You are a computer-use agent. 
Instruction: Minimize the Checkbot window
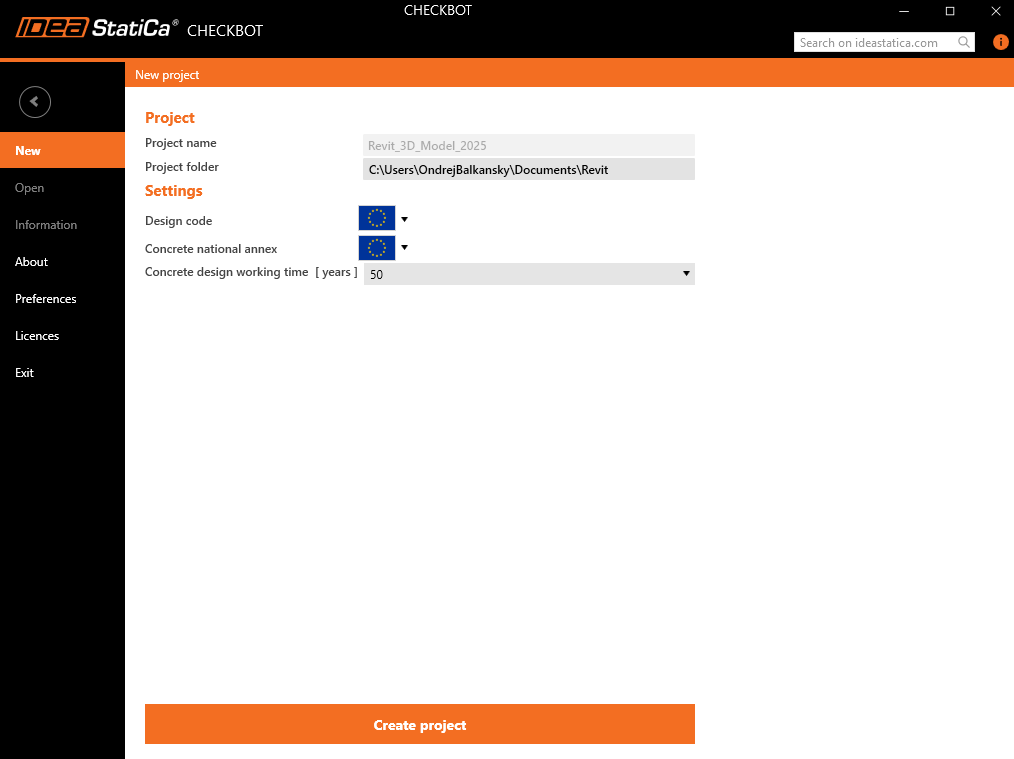click(x=904, y=11)
